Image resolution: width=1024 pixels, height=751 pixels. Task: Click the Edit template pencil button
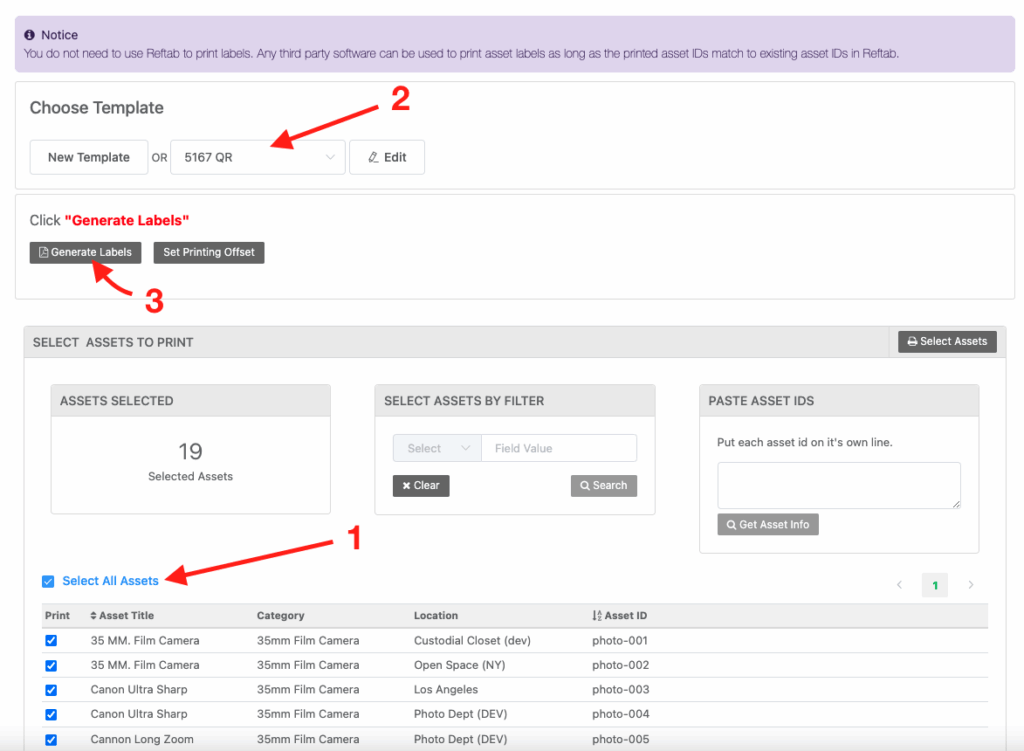[386, 157]
